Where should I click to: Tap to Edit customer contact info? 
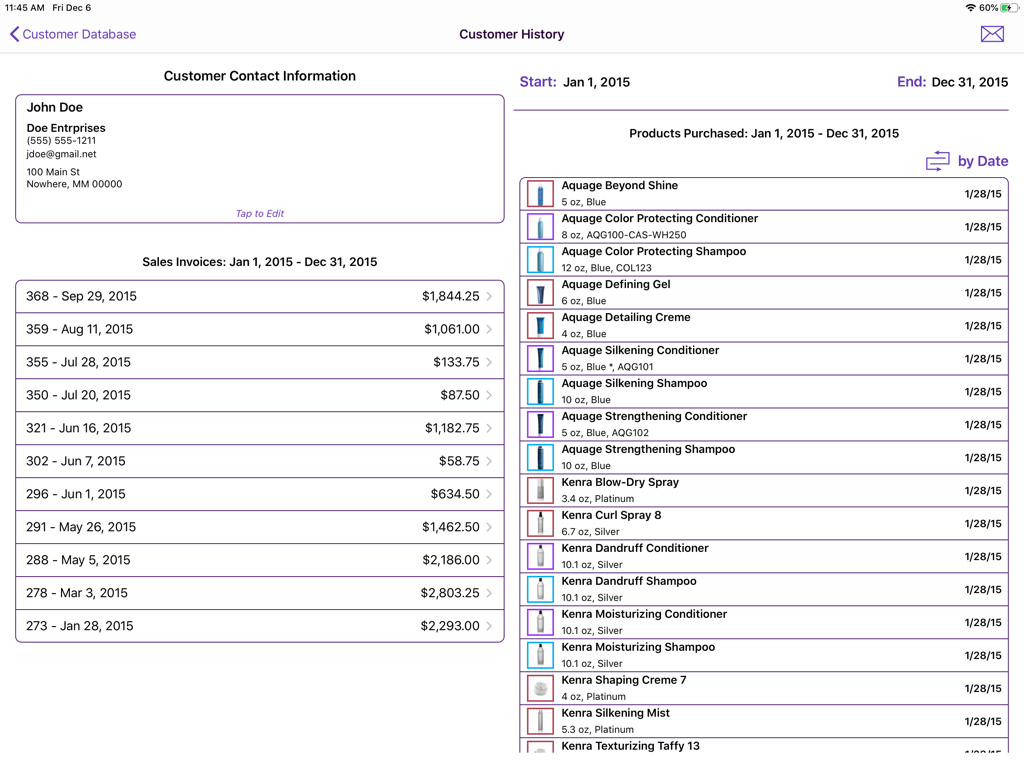[259, 213]
